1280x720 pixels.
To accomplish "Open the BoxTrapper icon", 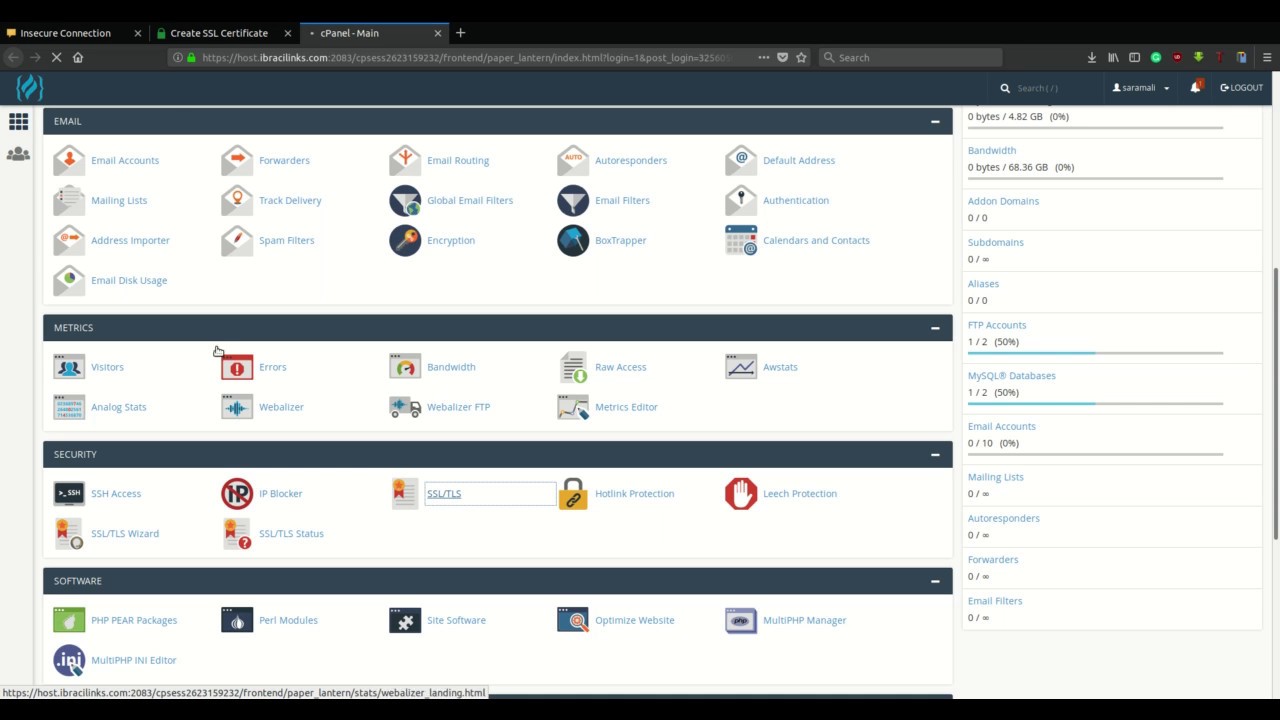I will coord(573,240).
